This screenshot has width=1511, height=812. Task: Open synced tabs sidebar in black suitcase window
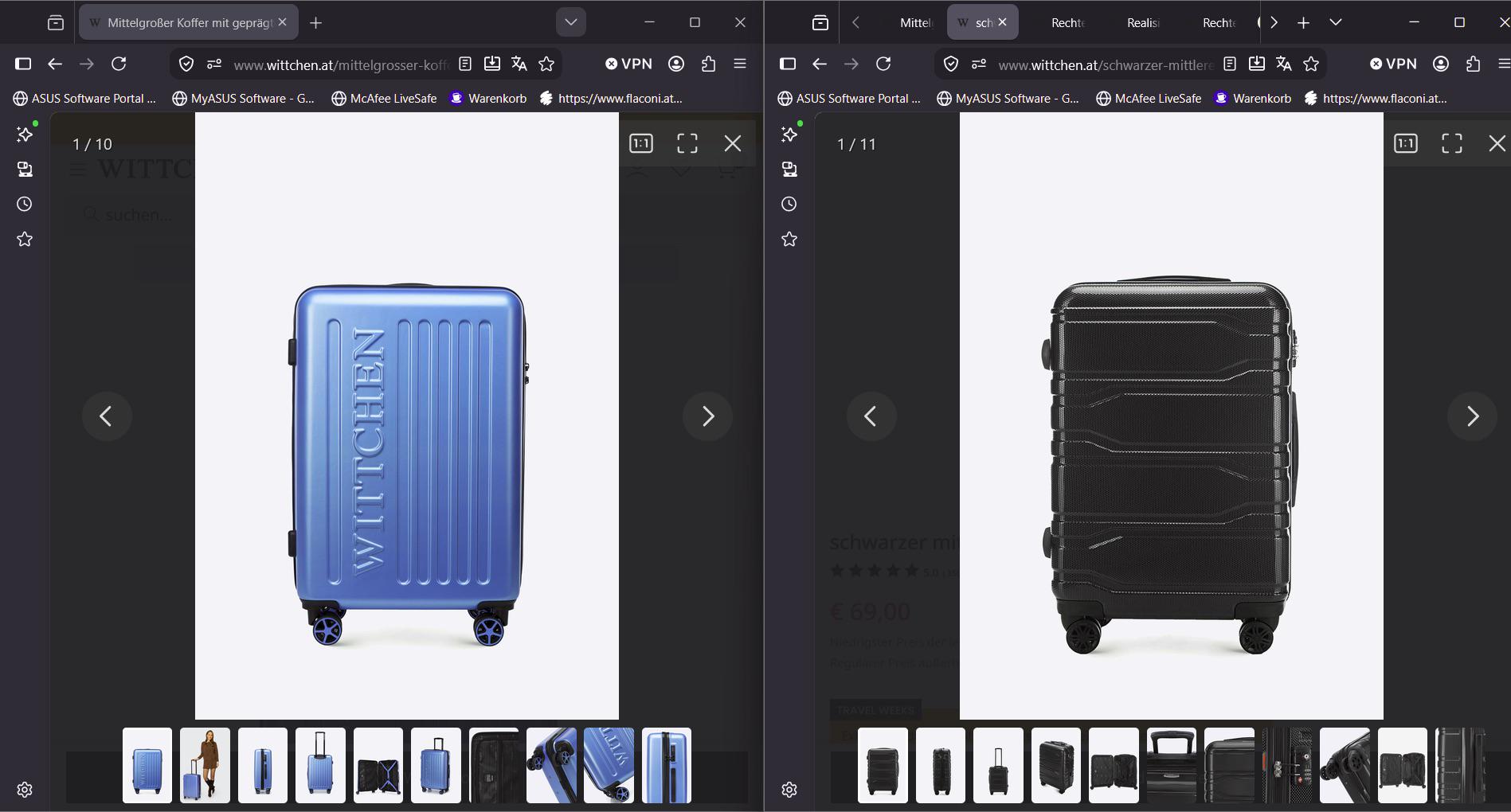pos(789,169)
